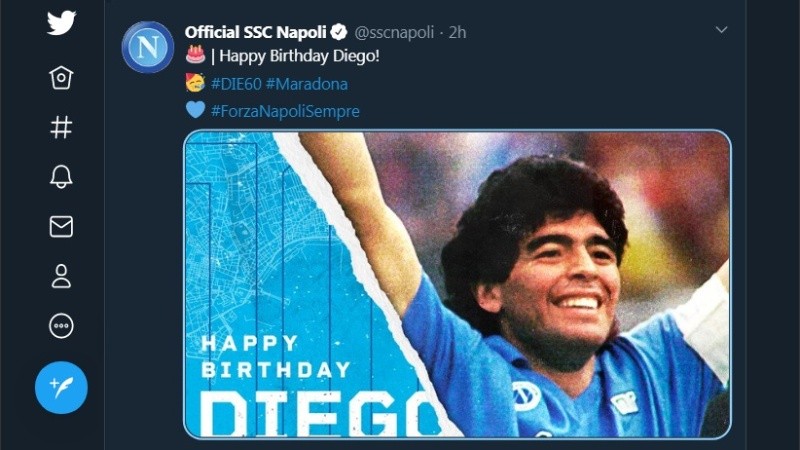This screenshot has height=450, width=800.
Task: Open the Explore hashtag icon
Action: pyautogui.click(x=61, y=127)
